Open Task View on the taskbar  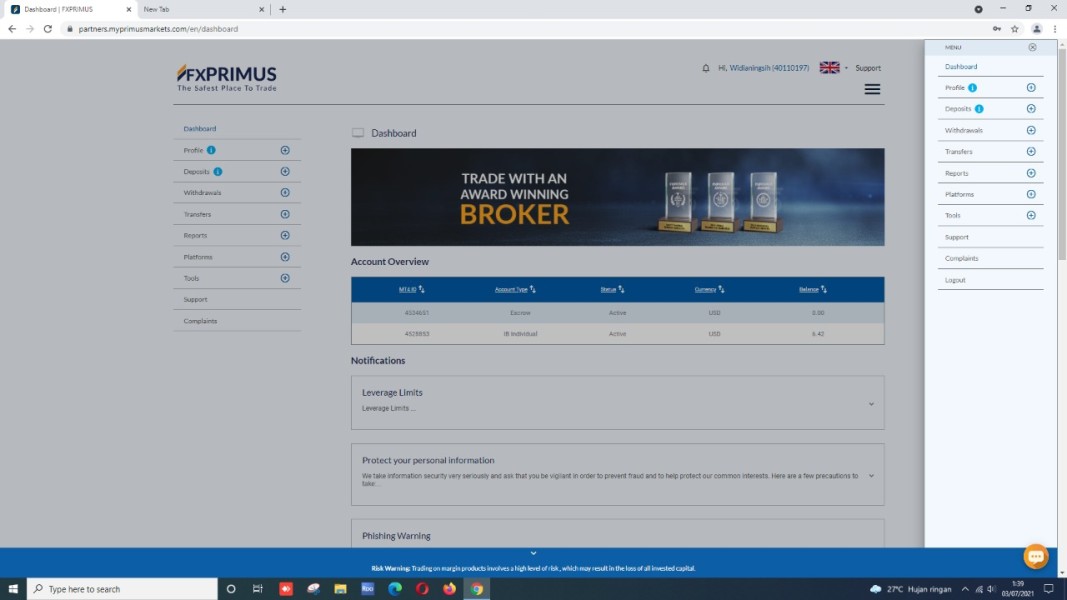point(257,589)
